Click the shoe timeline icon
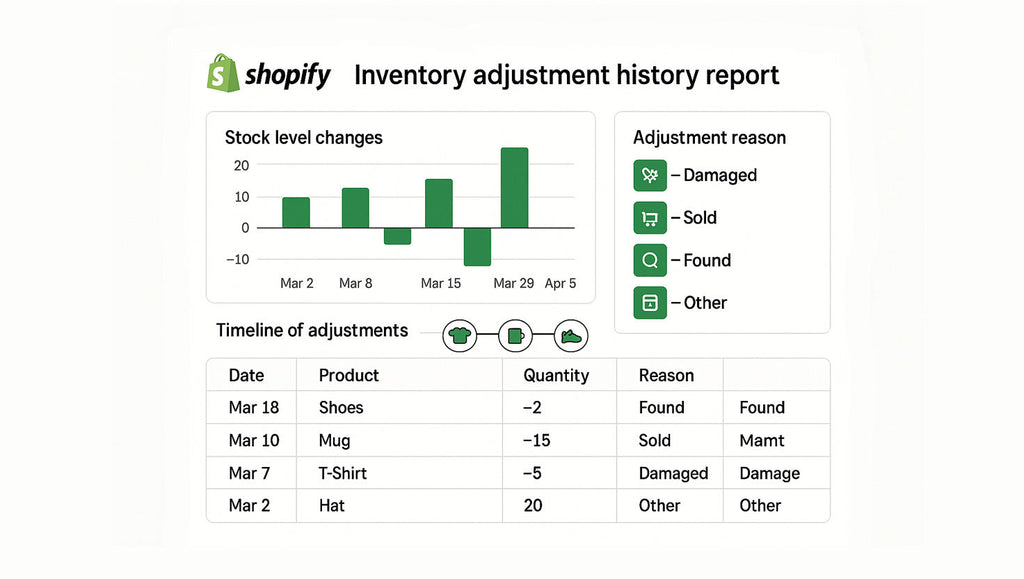This screenshot has width=1024, height=579. (x=571, y=335)
